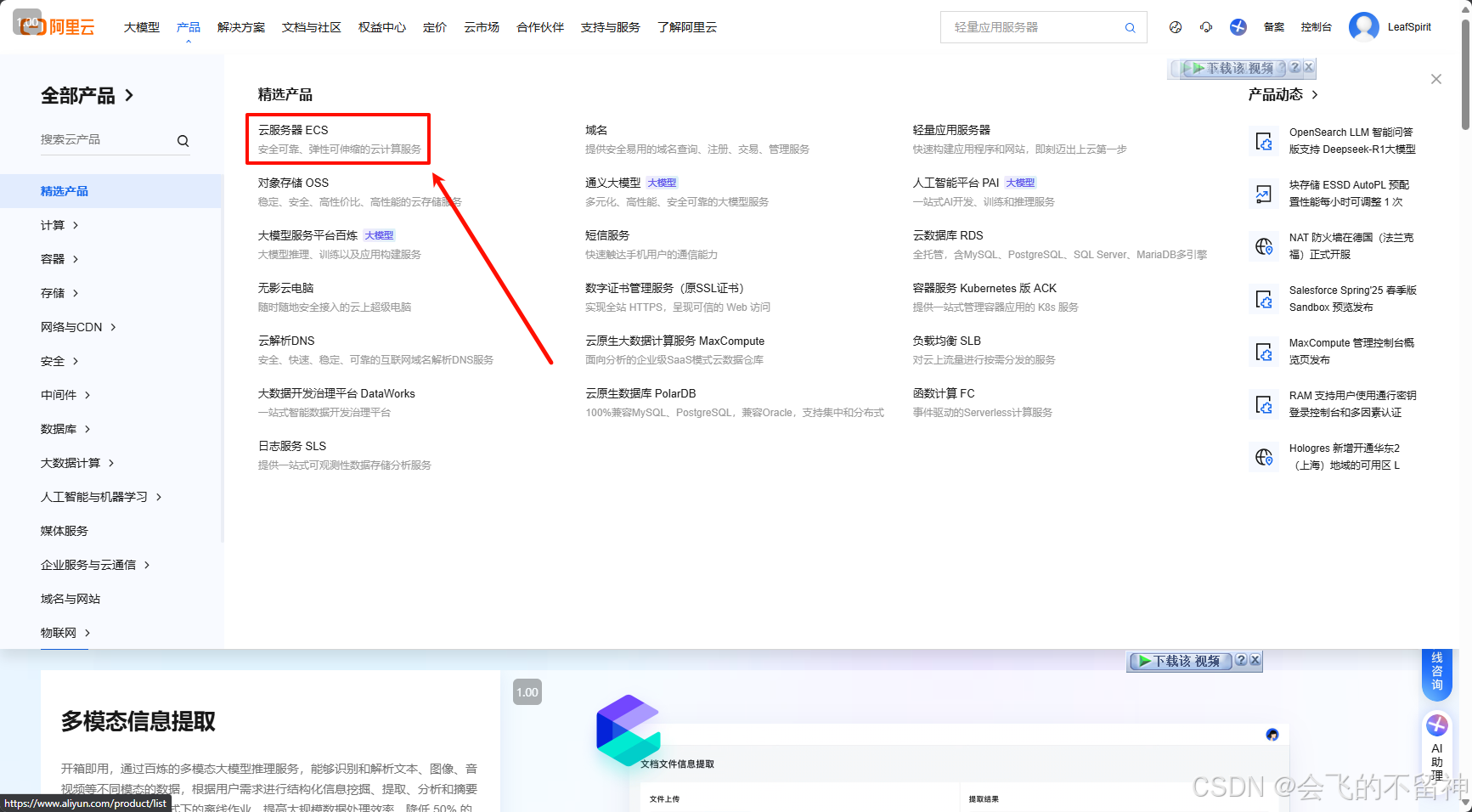Viewport: 1472px width, 812px height.
Task: Close the lower video download bar
Action: click(1255, 660)
